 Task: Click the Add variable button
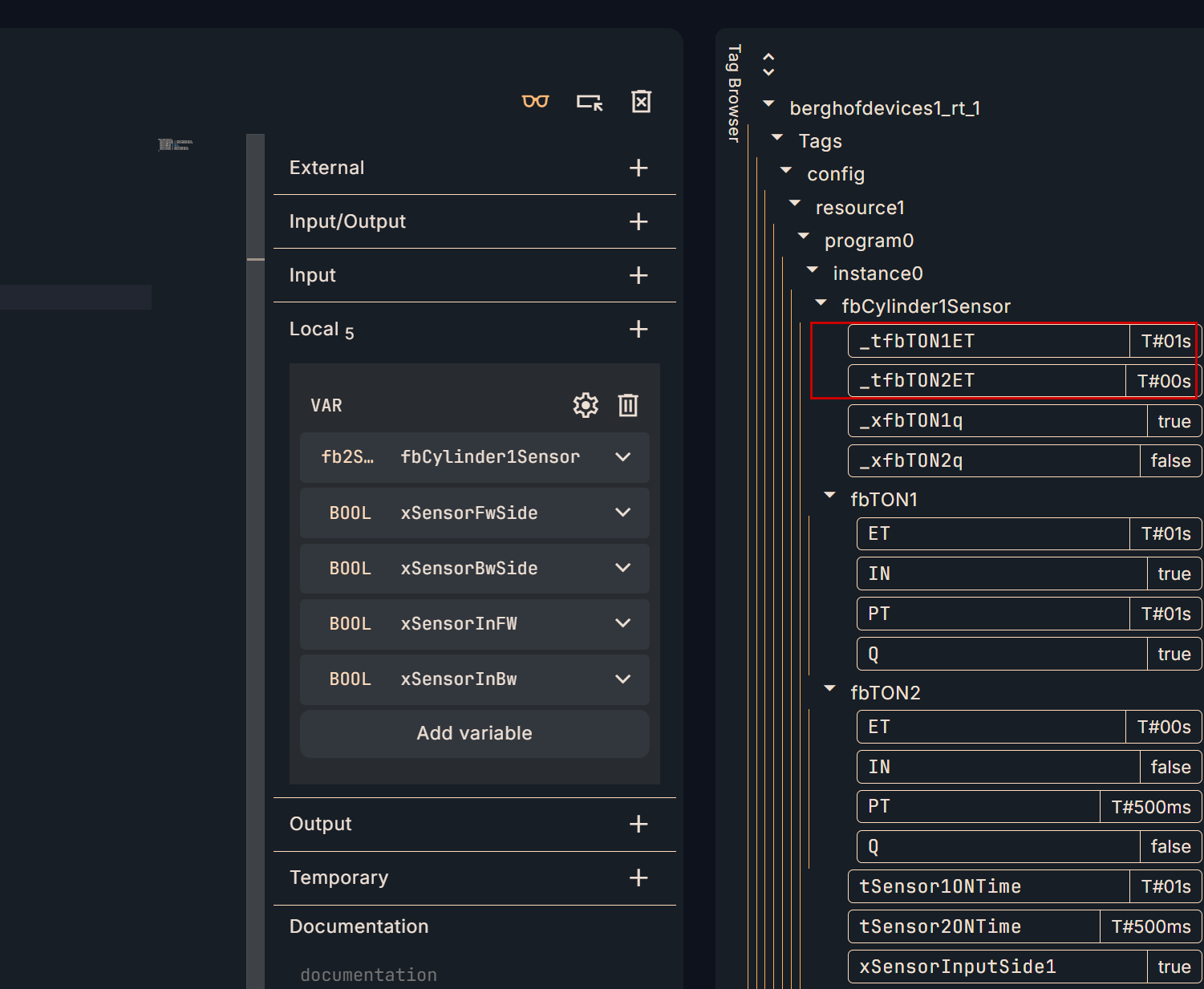474,733
